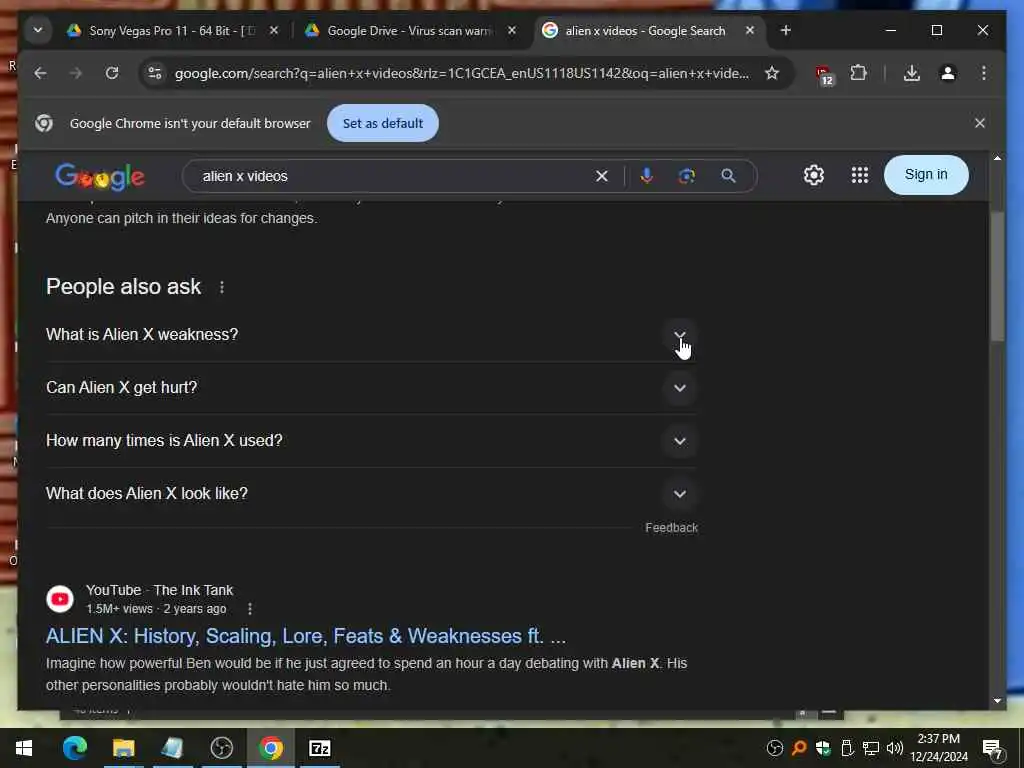This screenshot has height=768, width=1024.
Task: Open the Chrome three-dot menu
Action: point(984,73)
